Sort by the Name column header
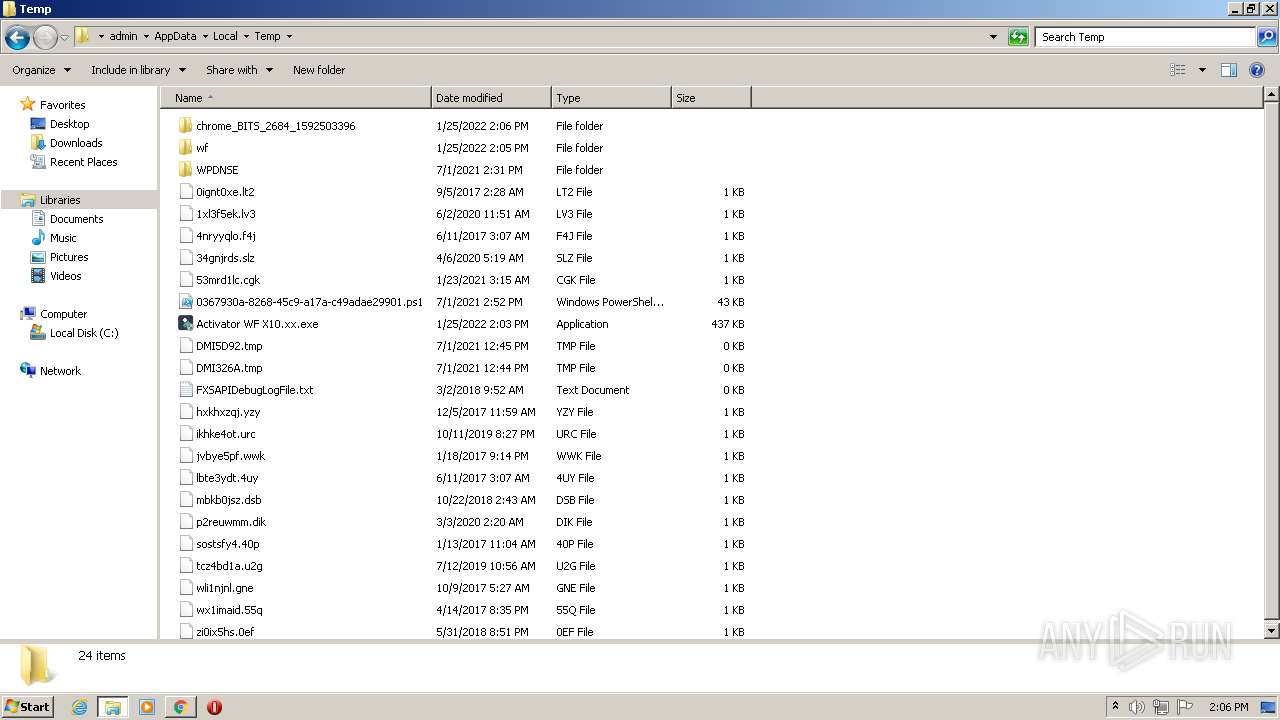 [x=296, y=98]
